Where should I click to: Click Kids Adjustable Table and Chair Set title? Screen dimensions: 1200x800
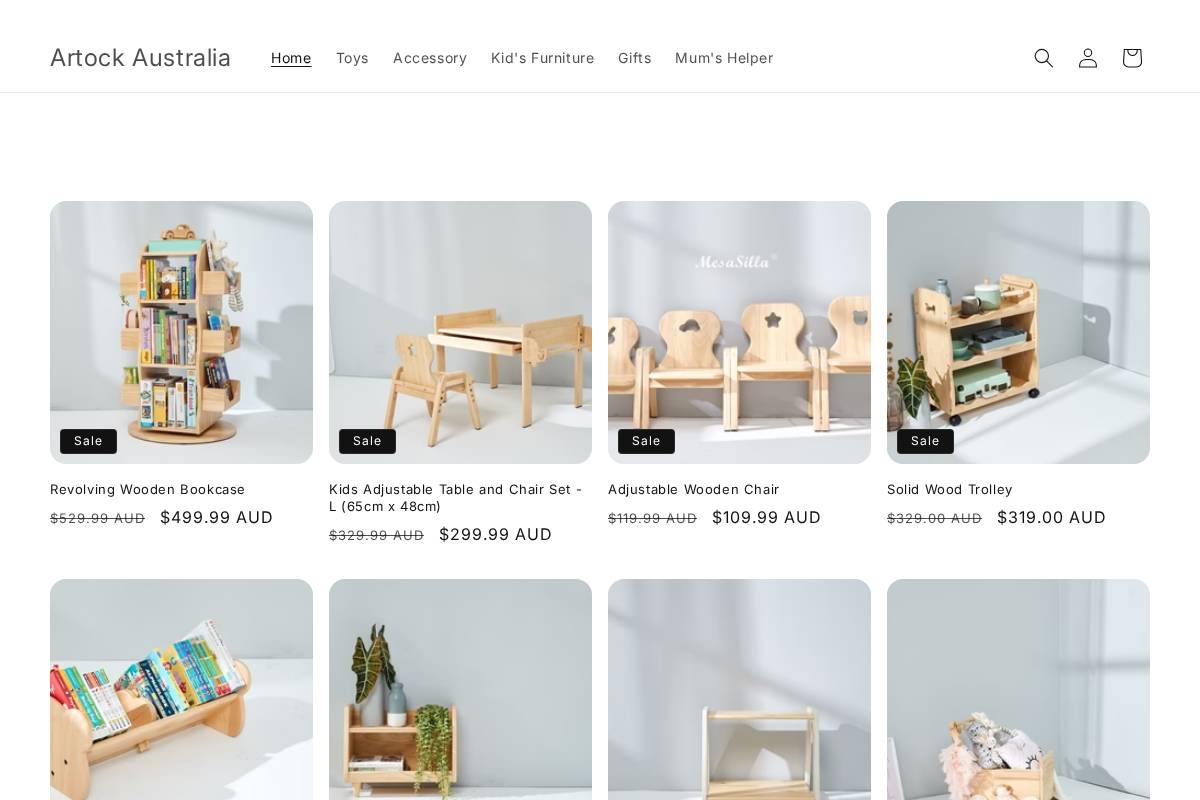pos(456,498)
